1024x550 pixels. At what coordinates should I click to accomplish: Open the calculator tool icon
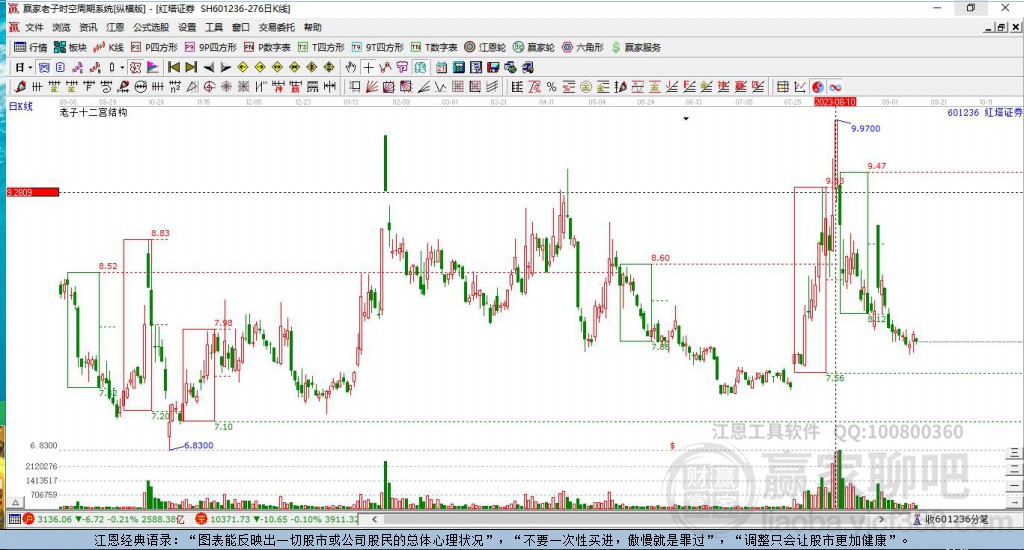[458, 67]
